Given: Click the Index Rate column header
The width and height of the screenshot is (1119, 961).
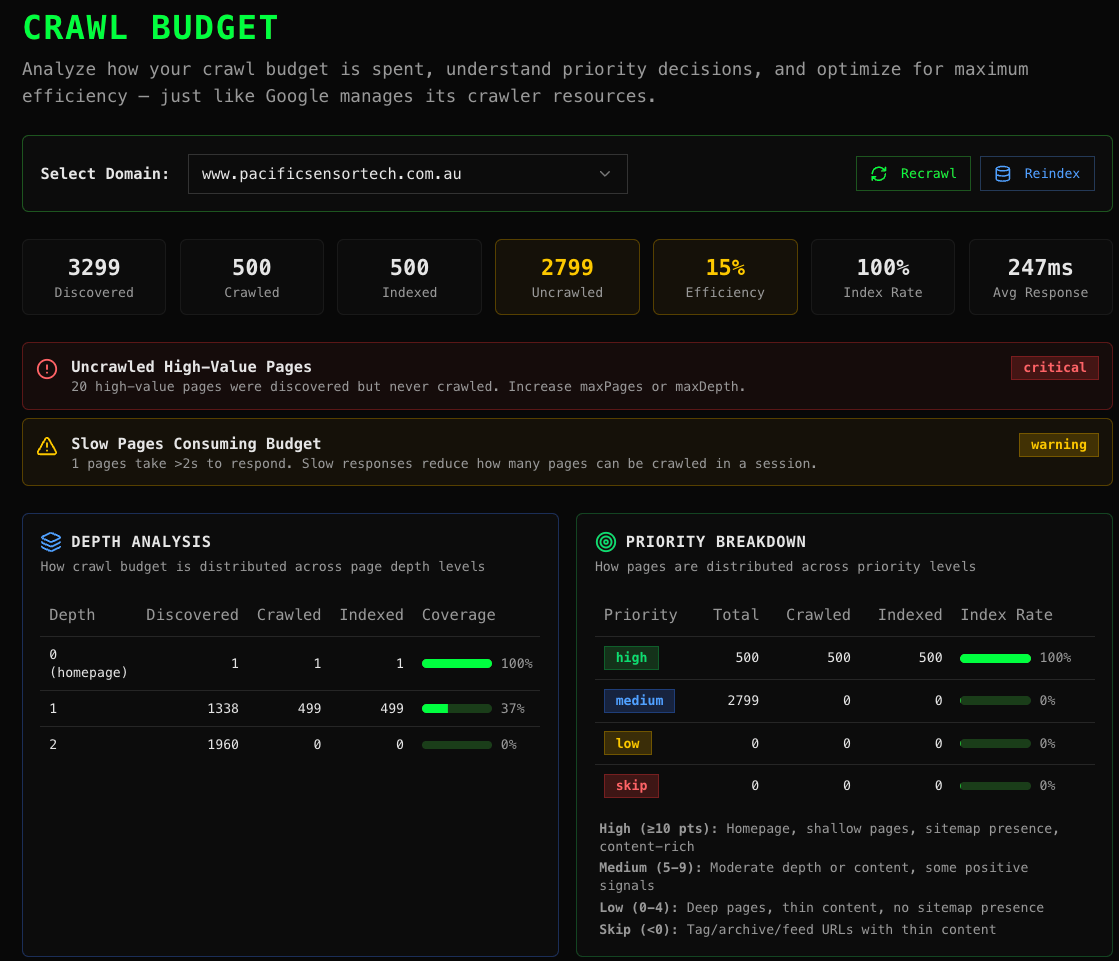Looking at the screenshot, I should [1006, 615].
